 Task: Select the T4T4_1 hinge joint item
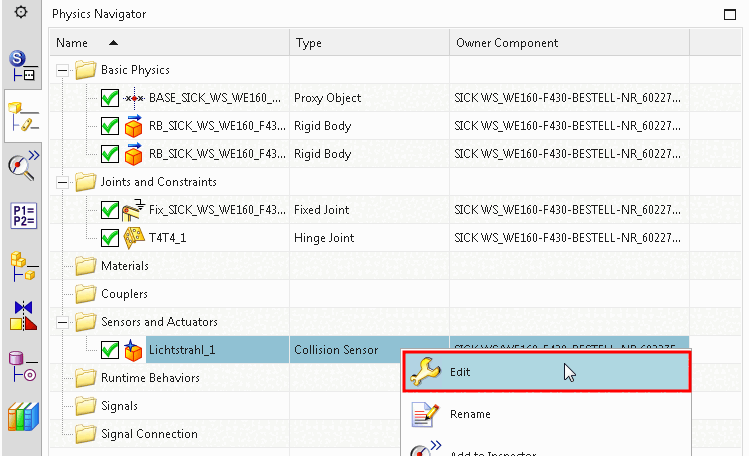point(170,238)
